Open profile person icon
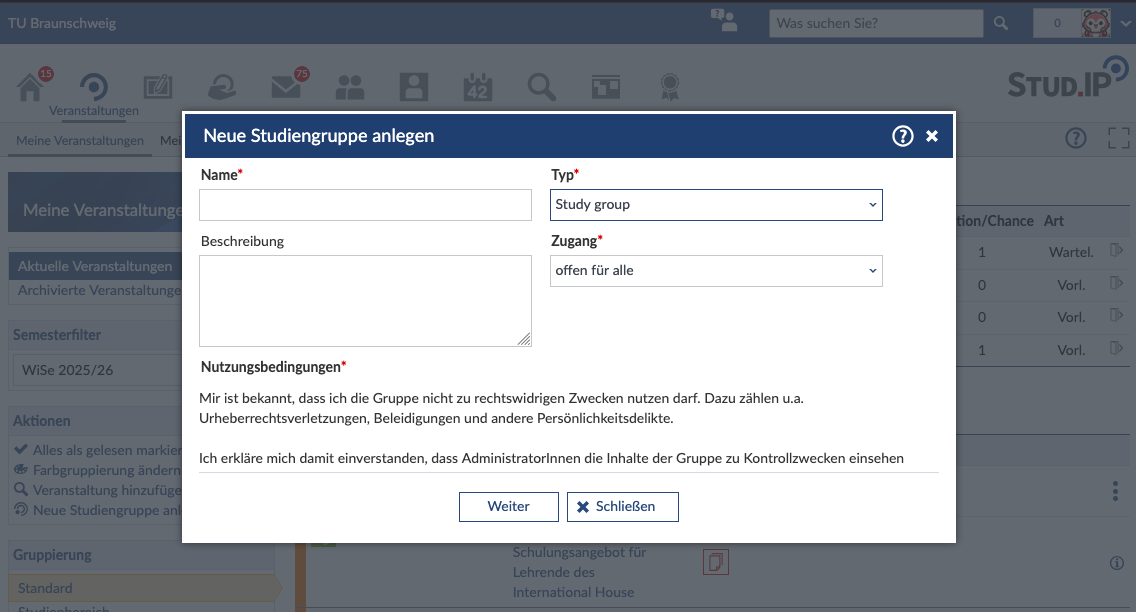 tap(414, 88)
